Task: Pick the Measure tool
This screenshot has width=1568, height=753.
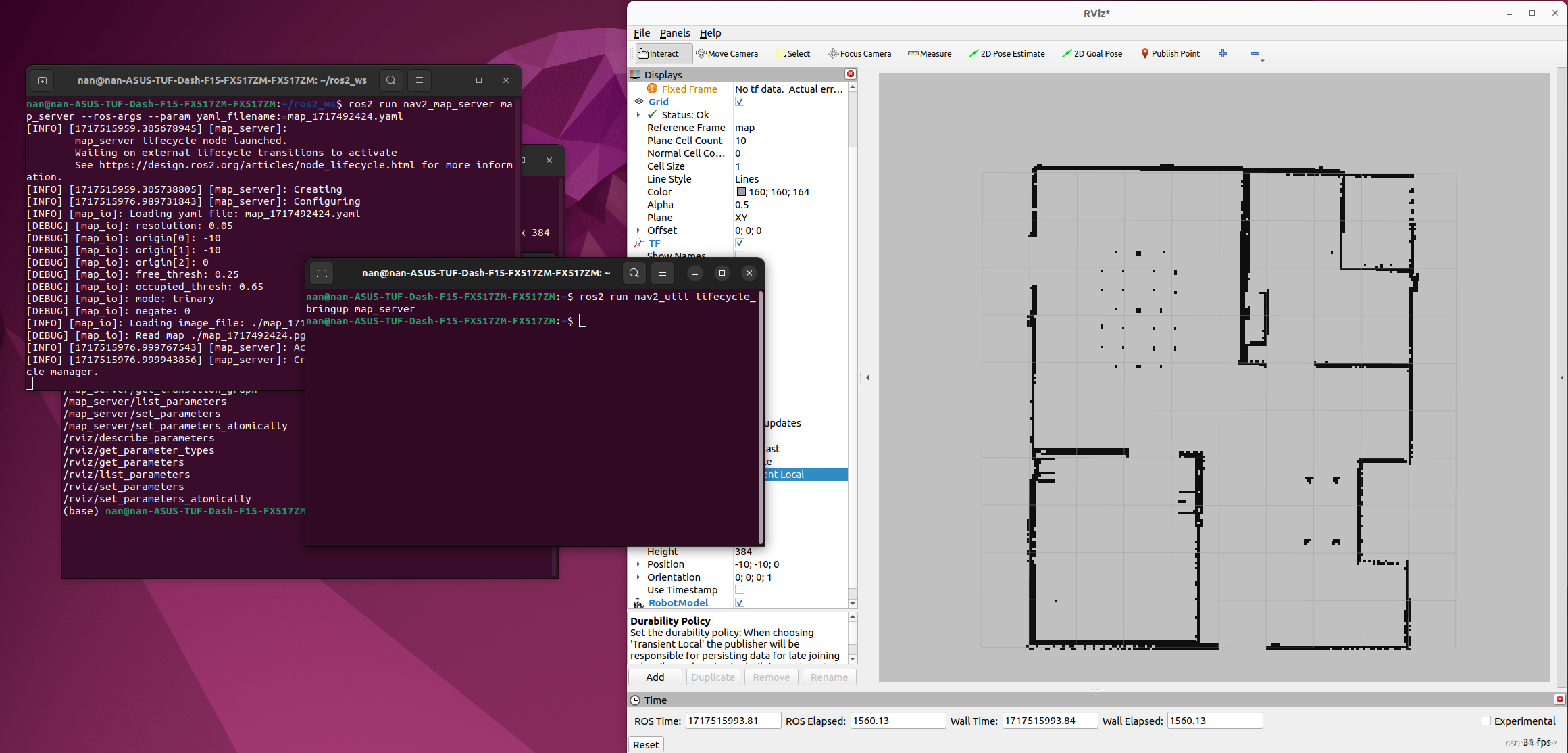Action: (x=930, y=53)
